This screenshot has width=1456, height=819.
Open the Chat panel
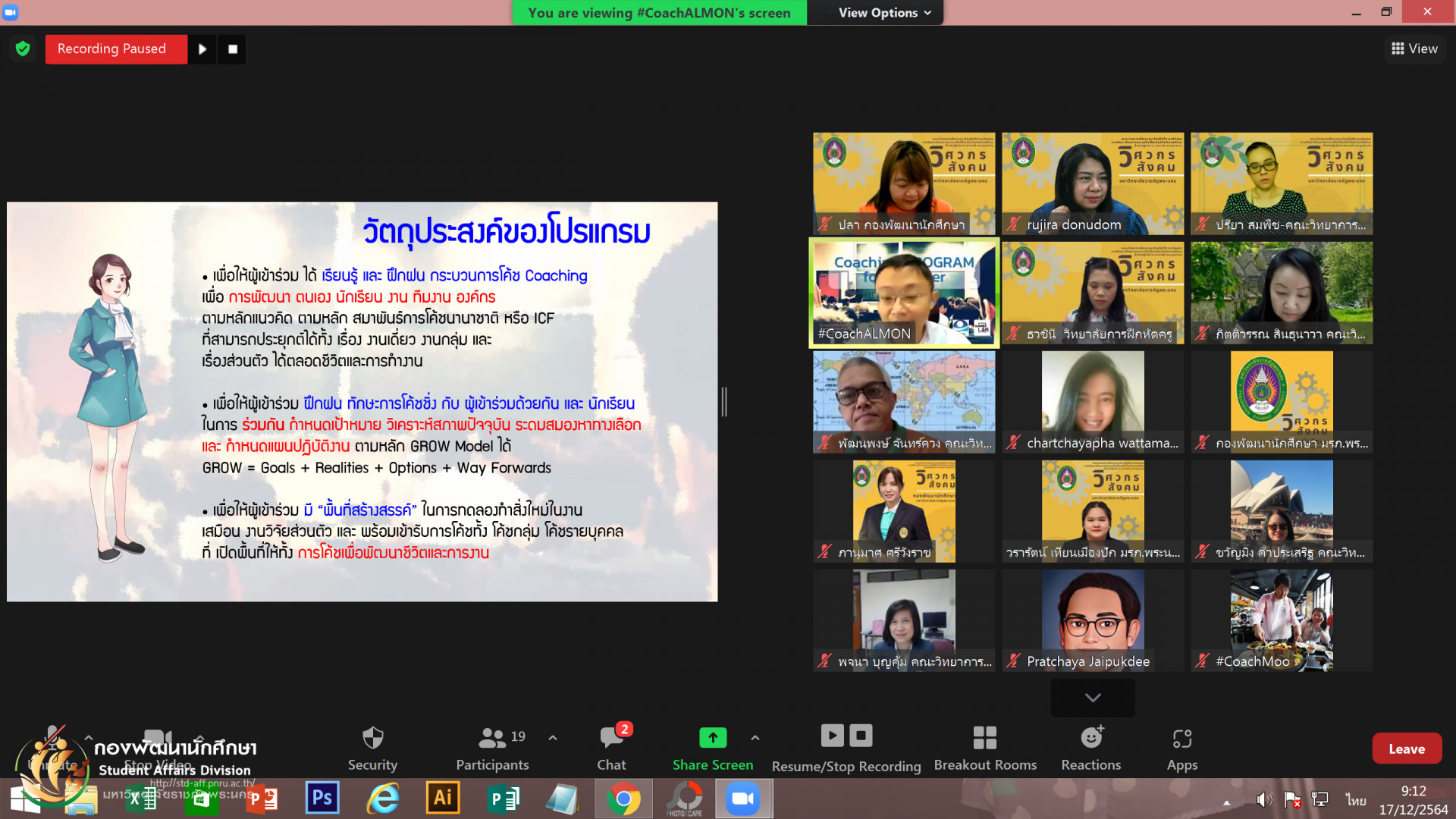[x=611, y=748]
